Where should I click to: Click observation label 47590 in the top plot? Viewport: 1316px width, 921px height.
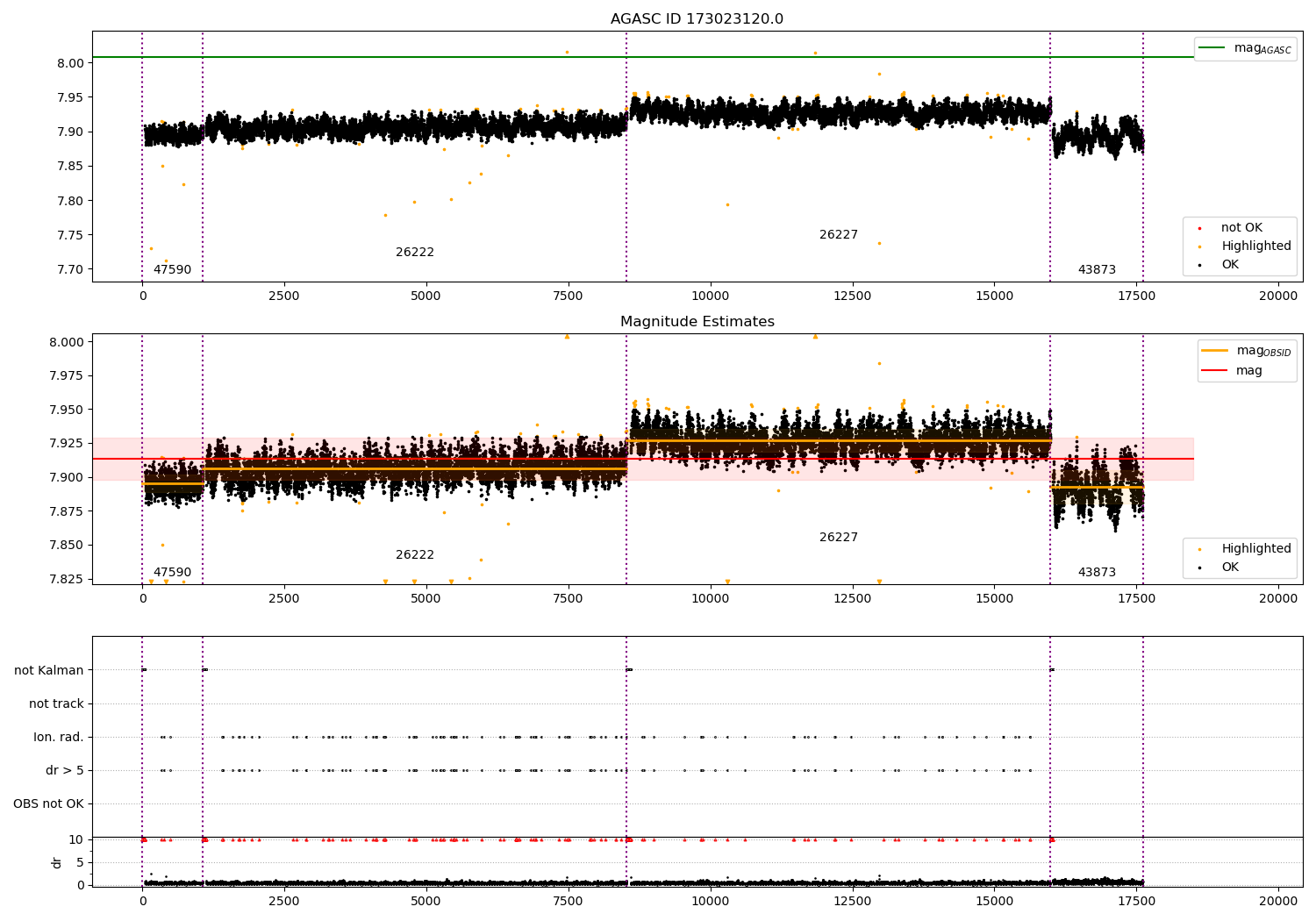click(x=172, y=270)
